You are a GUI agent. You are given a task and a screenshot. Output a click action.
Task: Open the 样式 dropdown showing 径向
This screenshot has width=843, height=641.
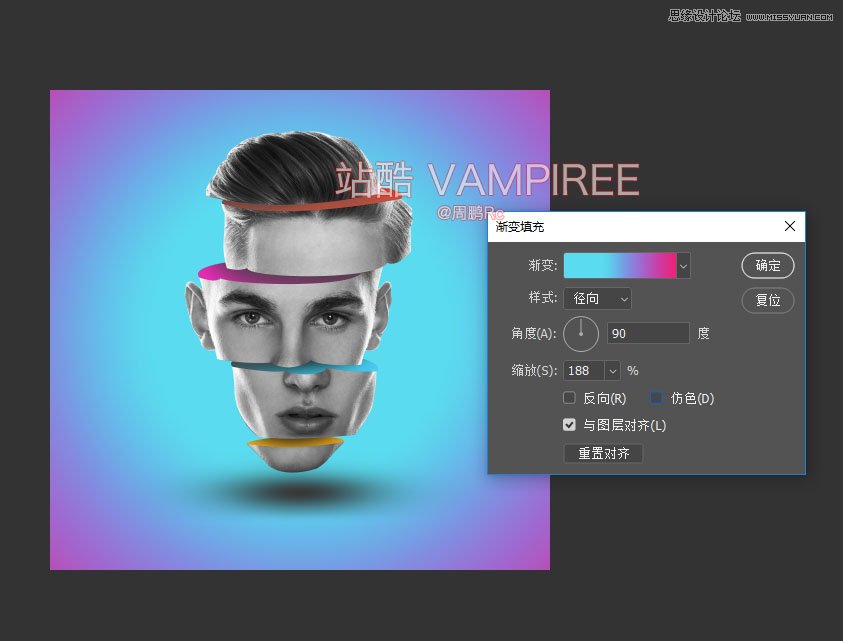click(597, 298)
